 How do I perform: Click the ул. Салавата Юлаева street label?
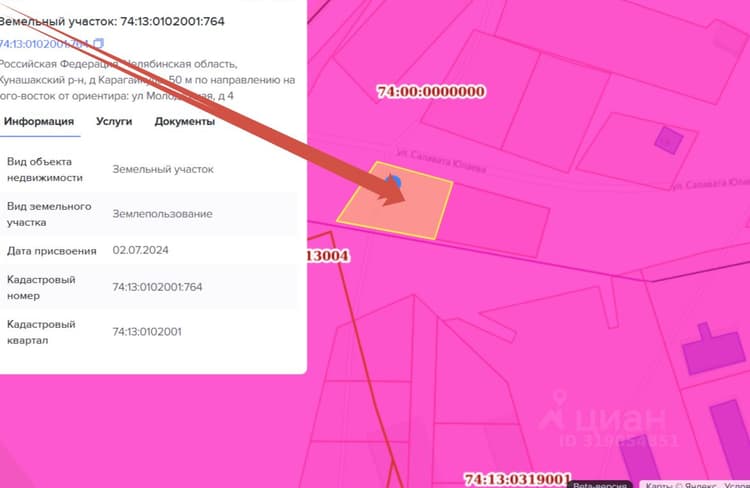[441, 161]
